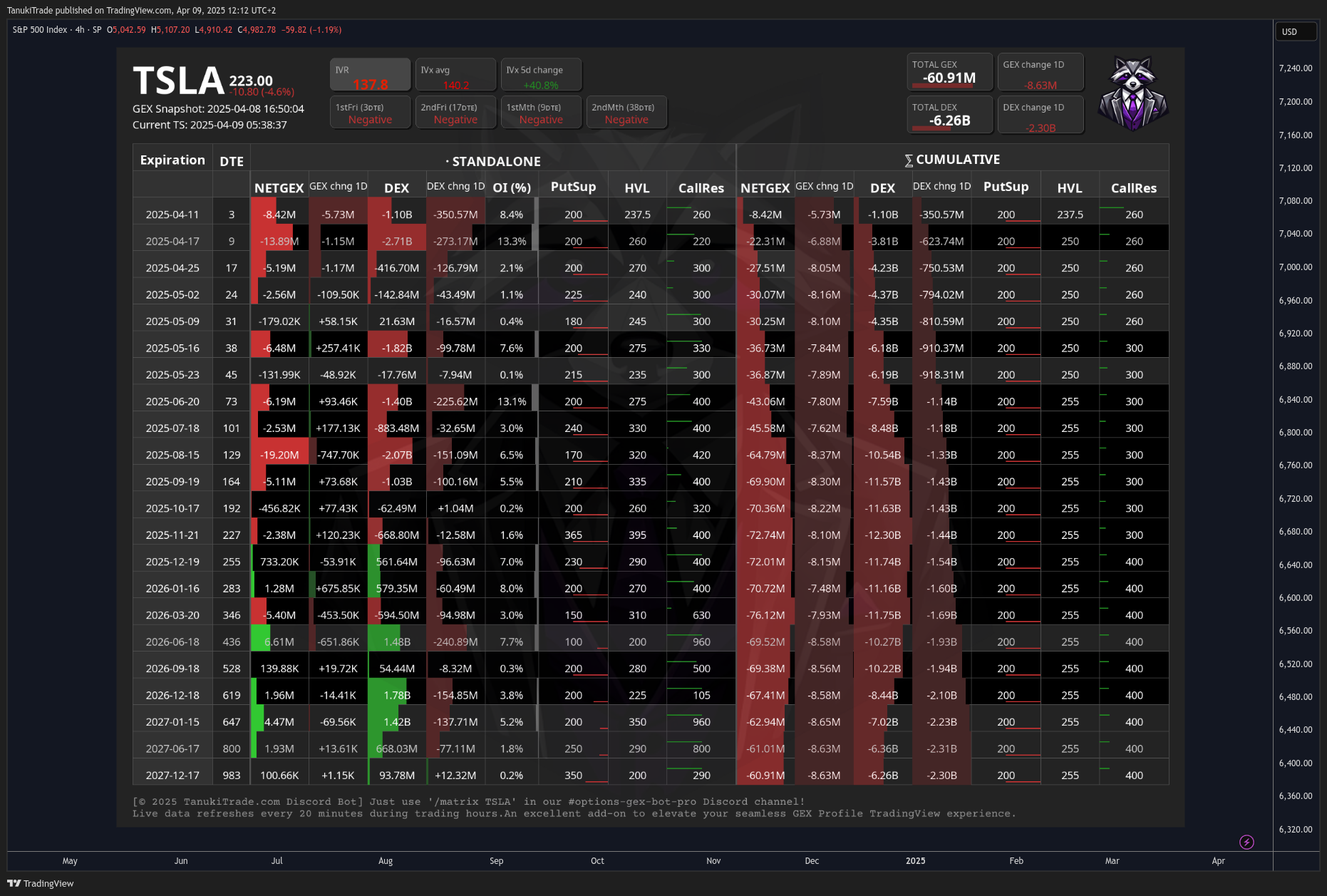Click OI value 13.3%
This screenshot has height=896, width=1327.
pyautogui.click(x=512, y=241)
